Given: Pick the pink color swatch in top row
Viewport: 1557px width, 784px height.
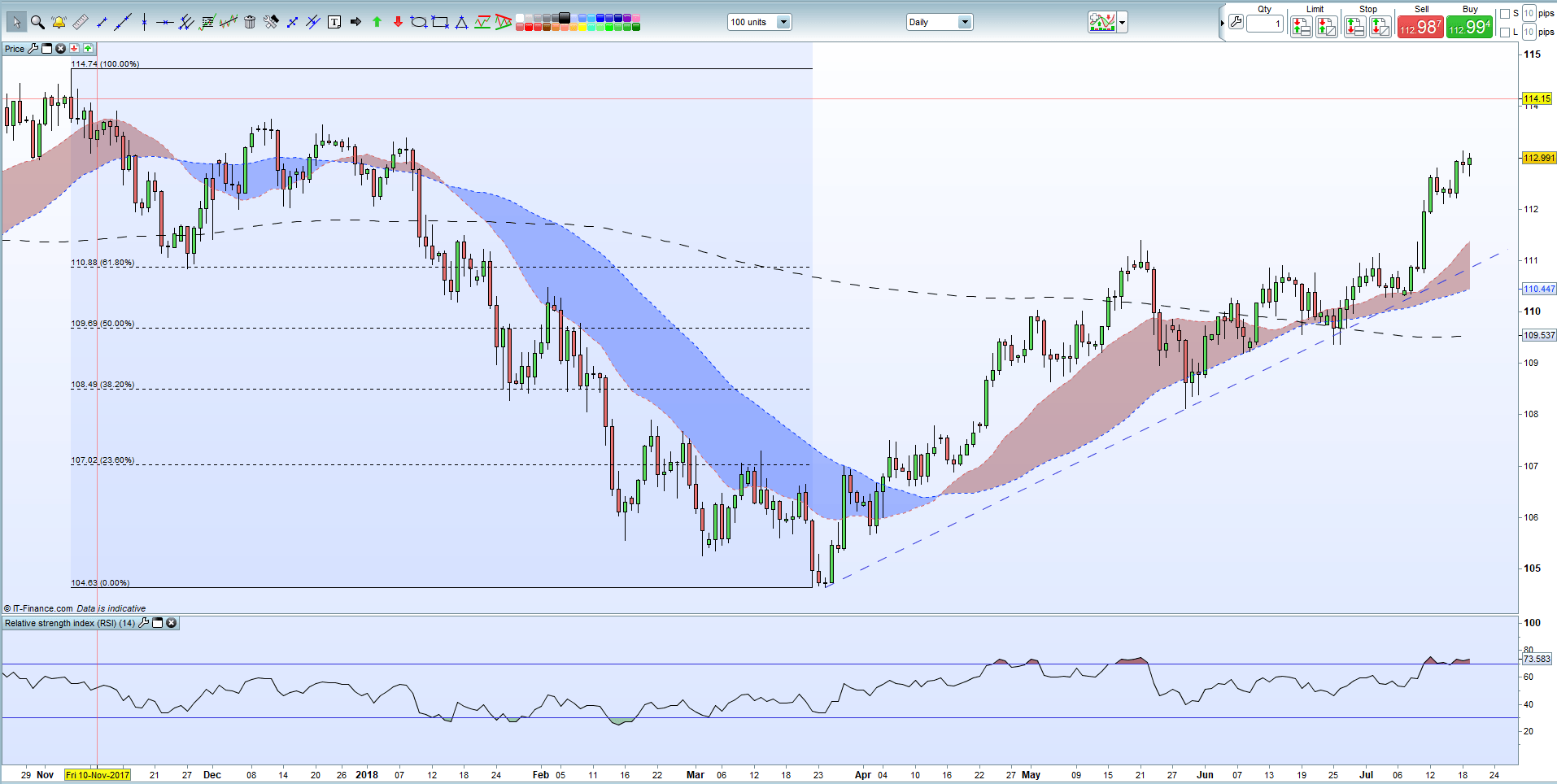Looking at the screenshot, I should pyautogui.click(x=636, y=18).
